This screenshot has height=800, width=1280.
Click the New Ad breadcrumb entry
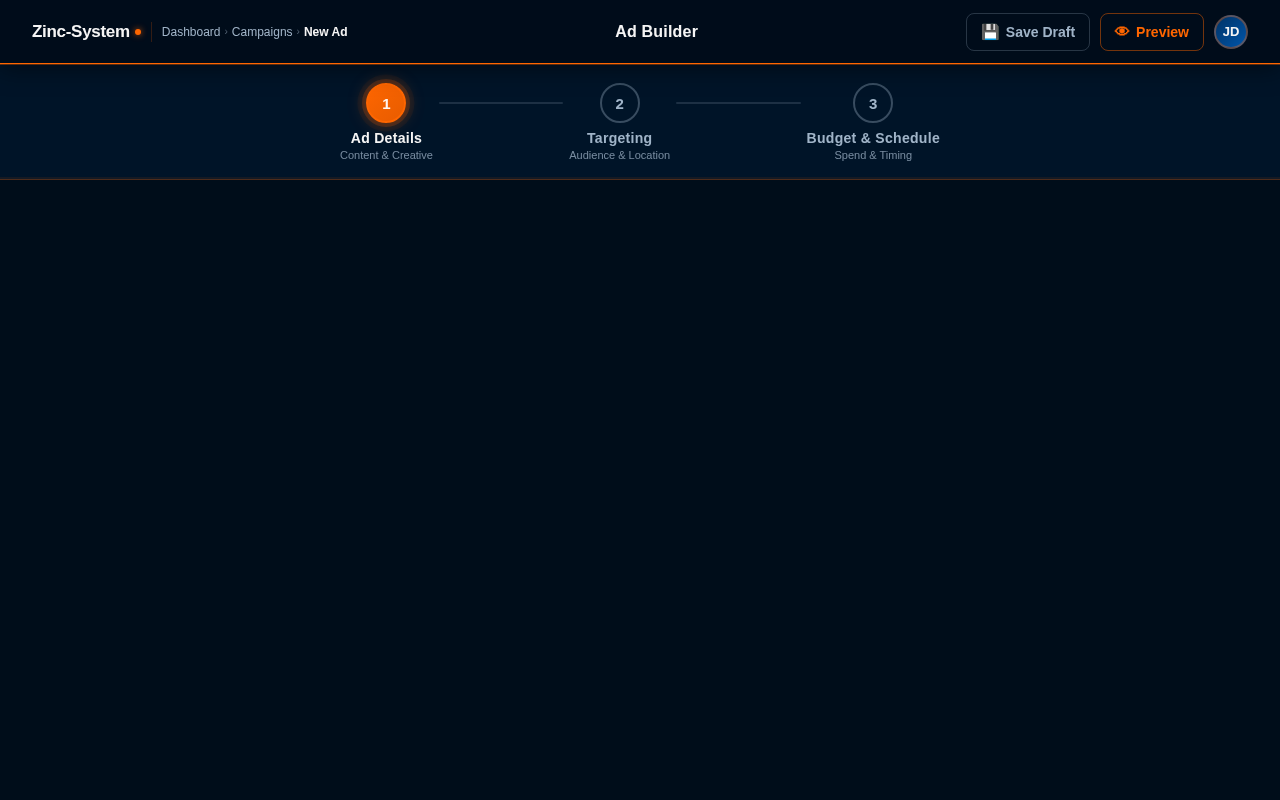(325, 31)
